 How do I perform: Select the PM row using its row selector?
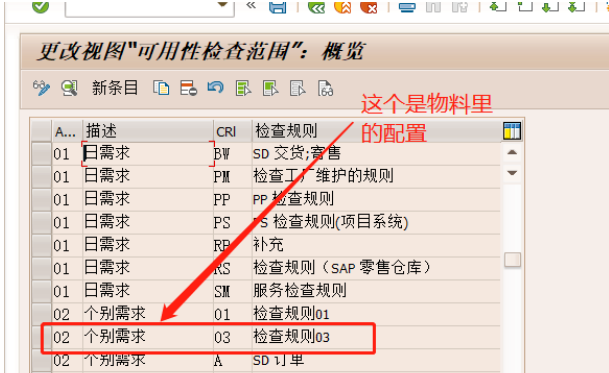click(41, 177)
